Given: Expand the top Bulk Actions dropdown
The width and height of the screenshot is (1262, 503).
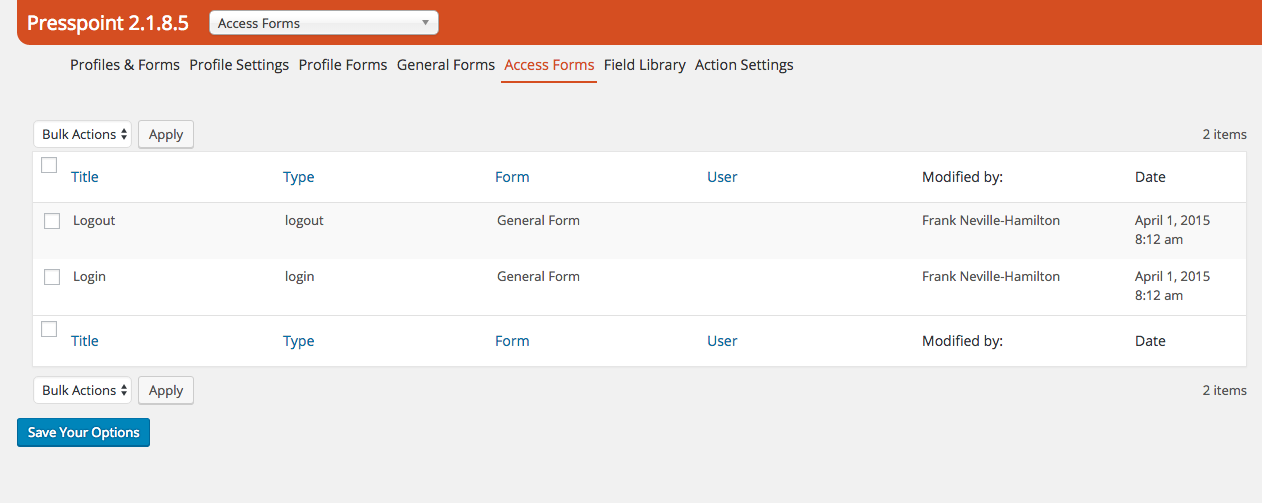Looking at the screenshot, I should click(x=83, y=134).
